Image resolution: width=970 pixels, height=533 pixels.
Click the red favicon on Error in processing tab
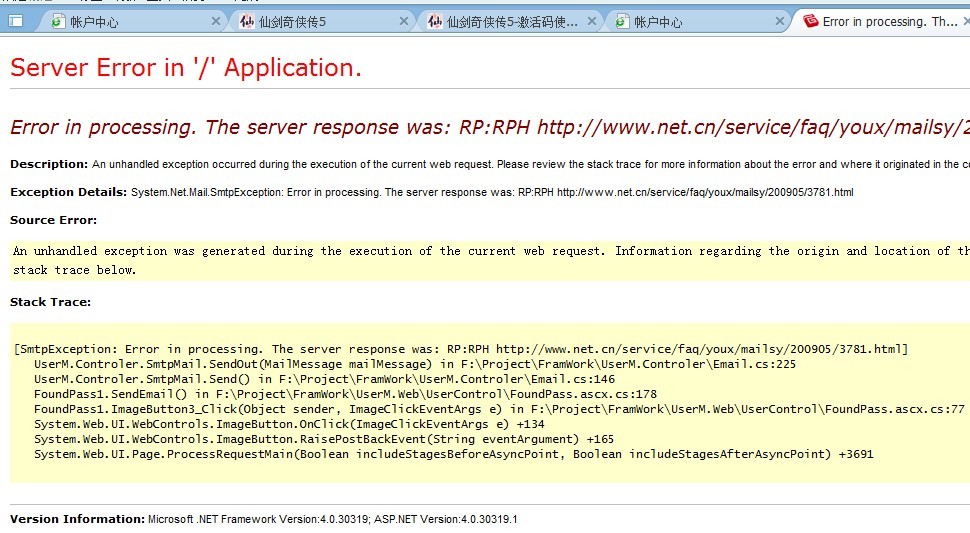click(810, 21)
